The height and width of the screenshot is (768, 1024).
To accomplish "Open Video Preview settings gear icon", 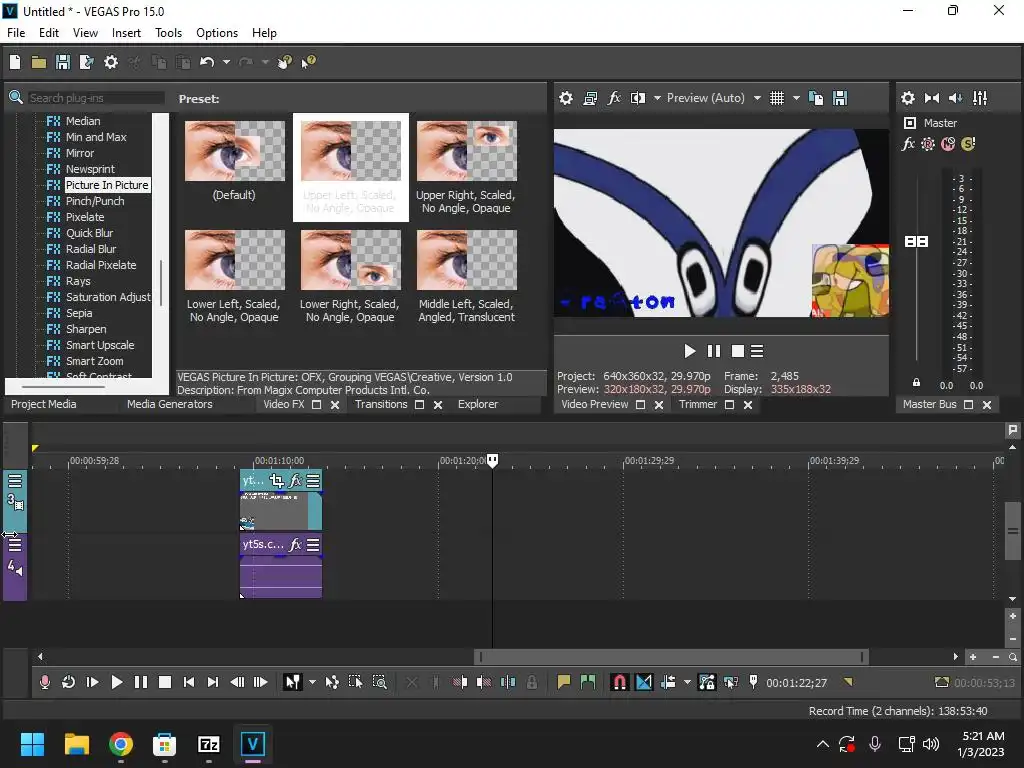I will (566, 98).
